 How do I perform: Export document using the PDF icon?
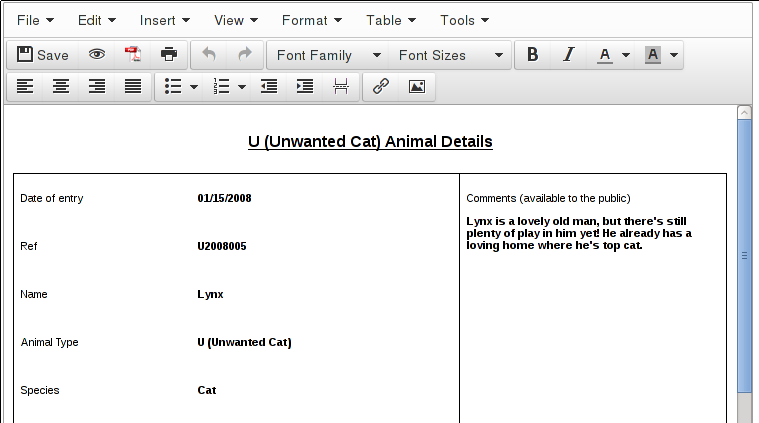pos(133,55)
